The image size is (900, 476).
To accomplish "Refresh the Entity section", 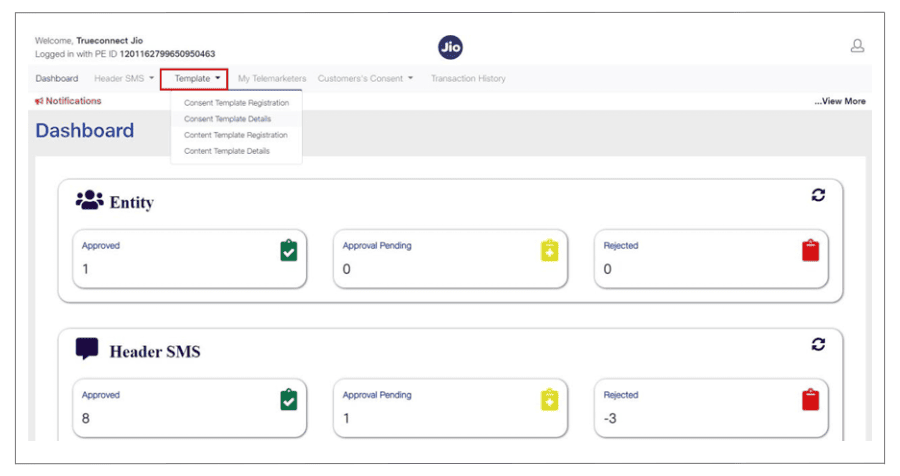I will (x=818, y=195).
